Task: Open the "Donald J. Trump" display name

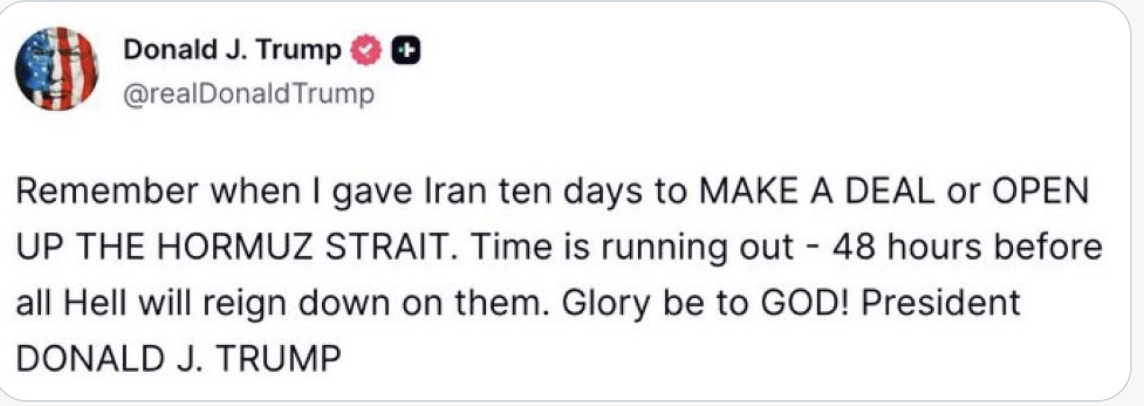Action: 232,49
